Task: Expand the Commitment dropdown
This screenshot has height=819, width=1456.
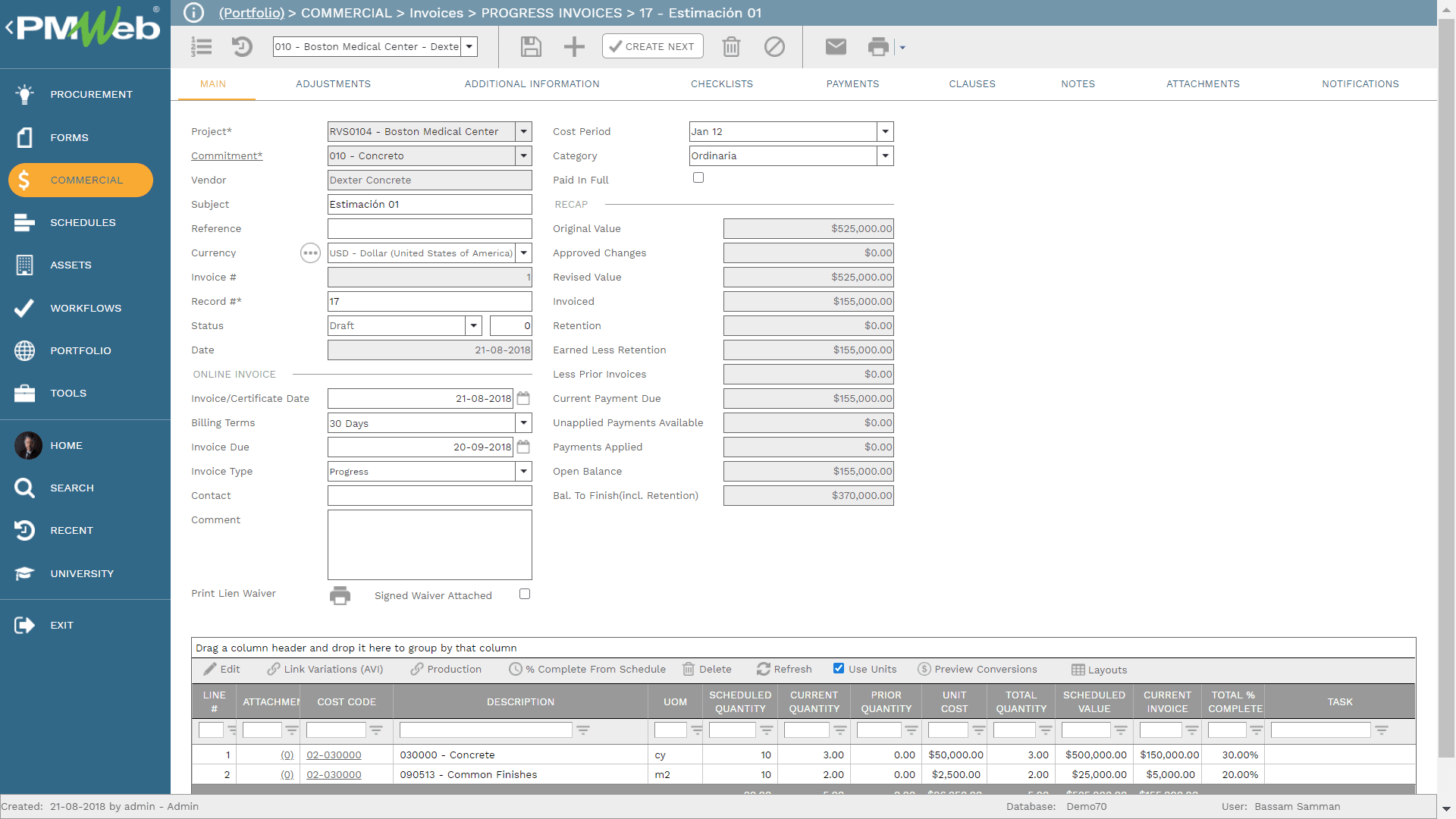Action: pyautogui.click(x=523, y=155)
